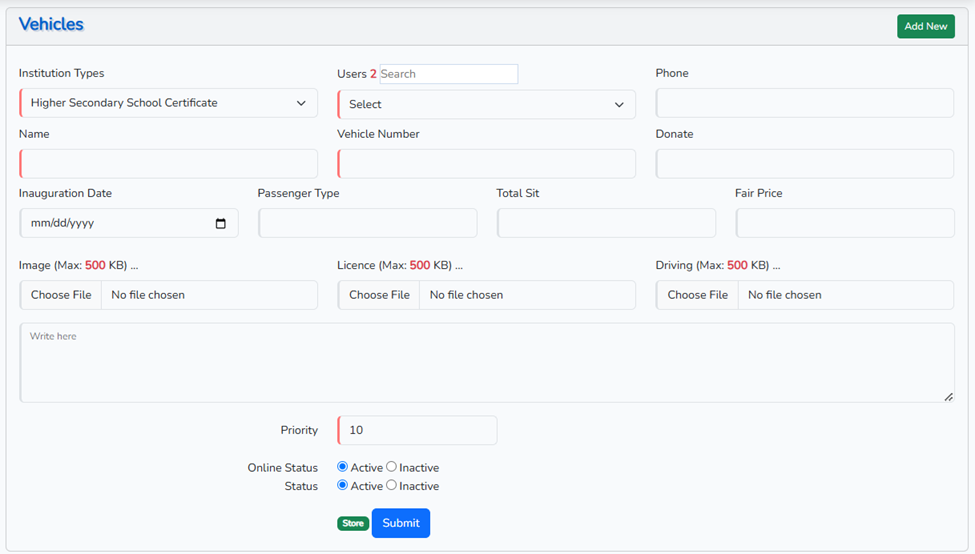Open the Institution Types dropdown
The width and height of the screenshot is (975, 554).
pos(168,103)
